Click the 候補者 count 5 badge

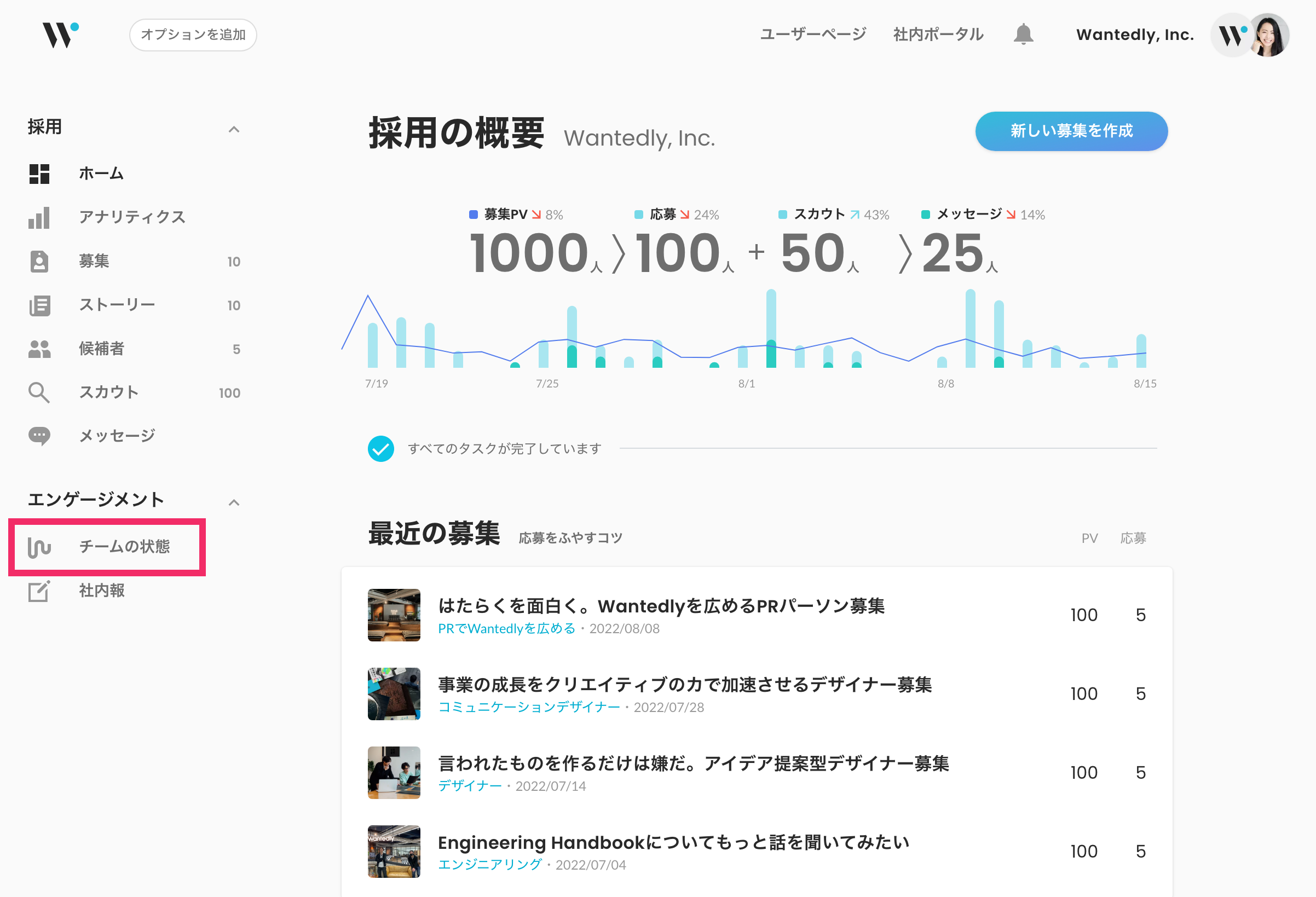click(x=236, y=349)
